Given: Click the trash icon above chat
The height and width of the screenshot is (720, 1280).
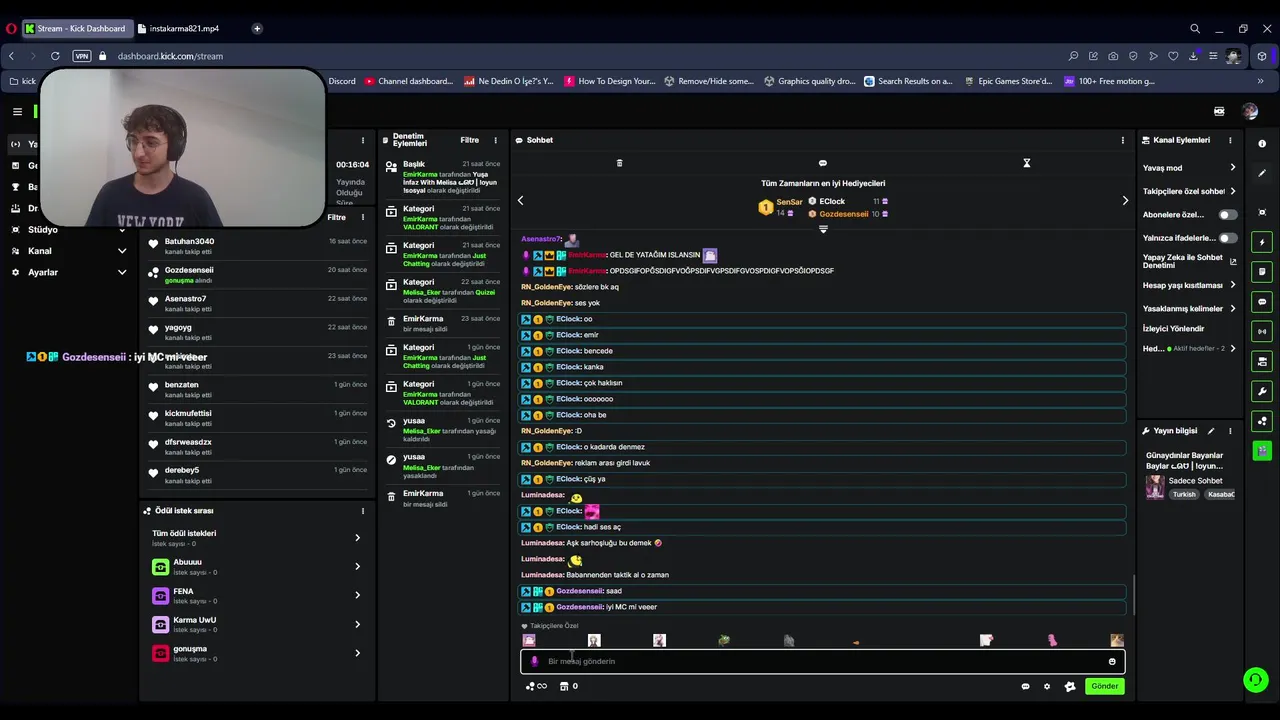Looking at the screenshot, I should pyautogui.click(x=619, y=163).
